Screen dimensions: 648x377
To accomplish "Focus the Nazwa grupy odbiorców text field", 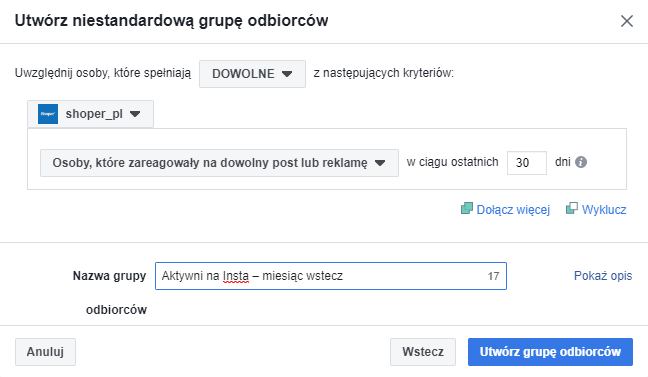I will coord(331,276).
